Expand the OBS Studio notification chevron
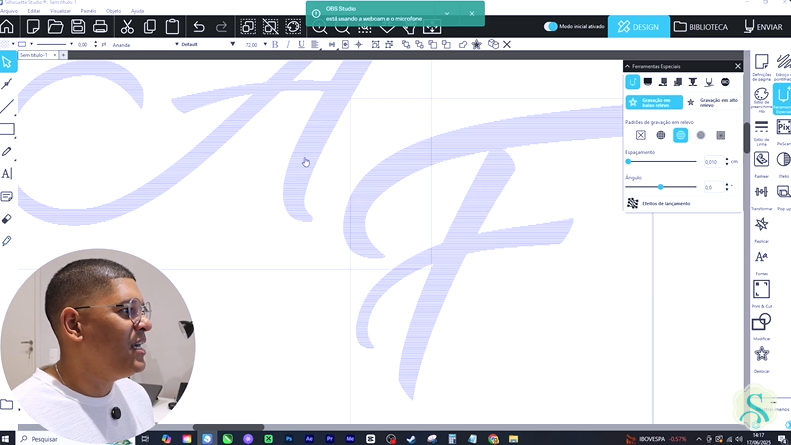 (447, 14)
